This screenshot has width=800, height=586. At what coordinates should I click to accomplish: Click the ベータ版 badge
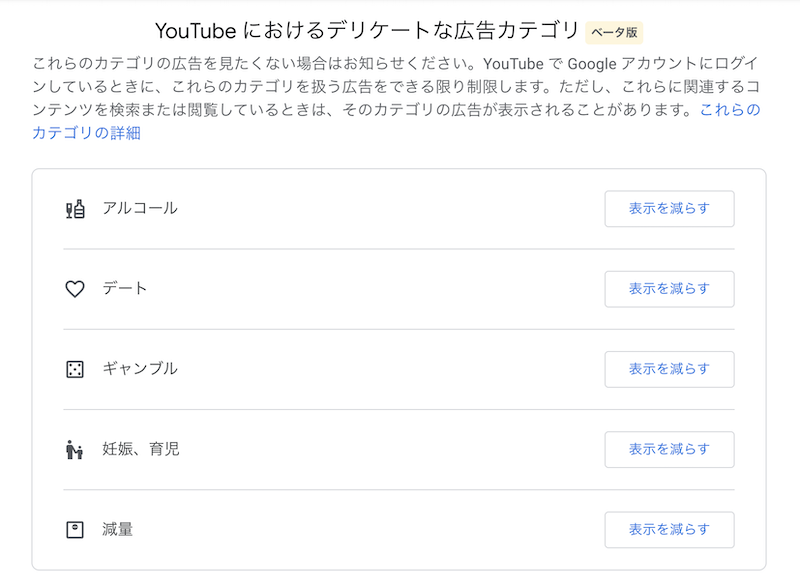click(614, 32)
